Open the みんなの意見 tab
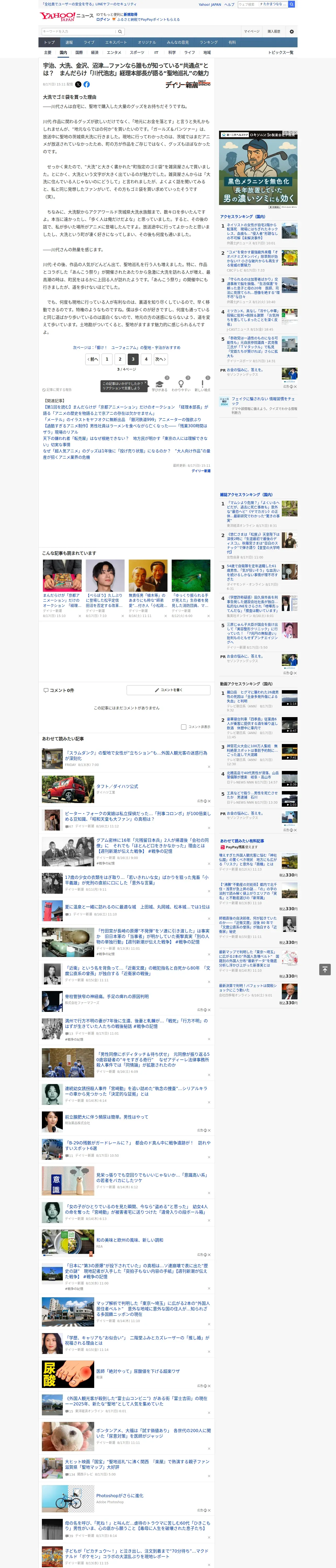 point(177,43)
